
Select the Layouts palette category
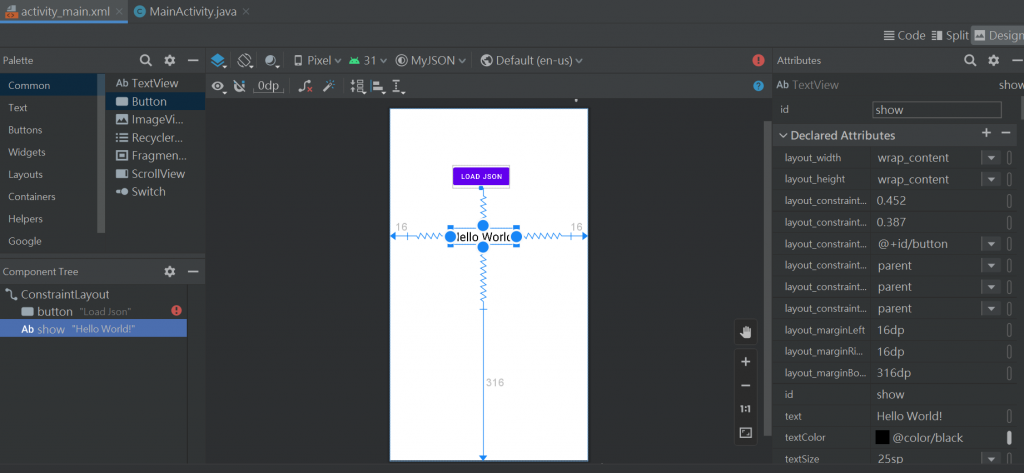click(x=48, y=174)
